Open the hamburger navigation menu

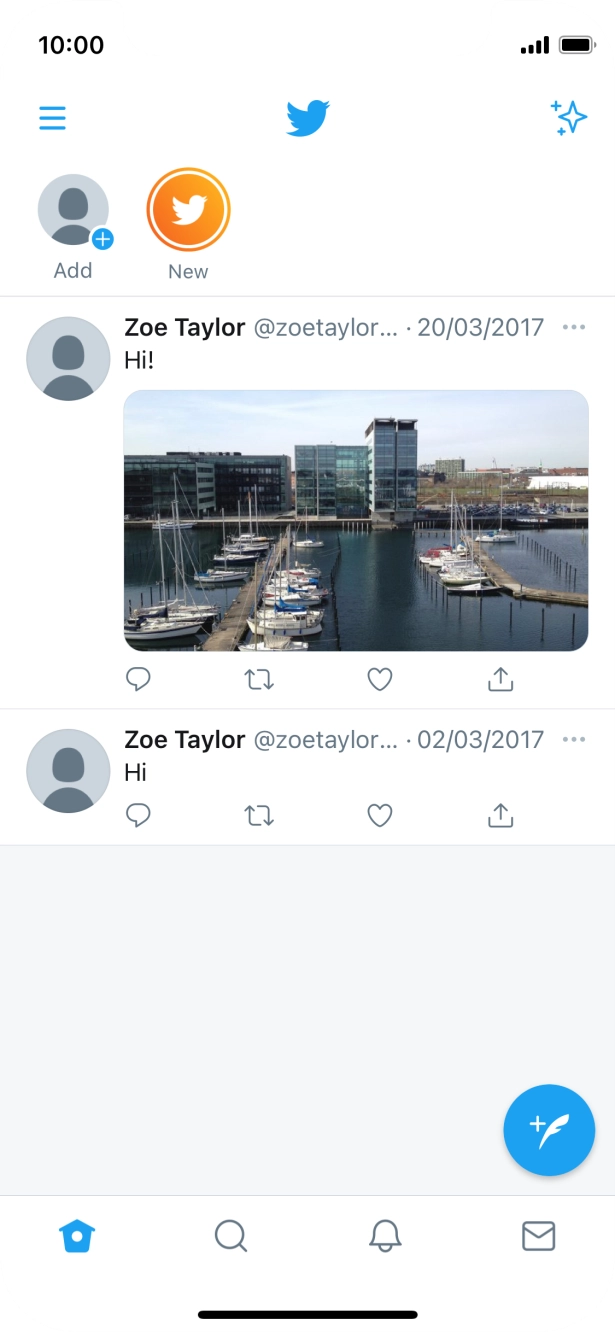click(52, 117)
